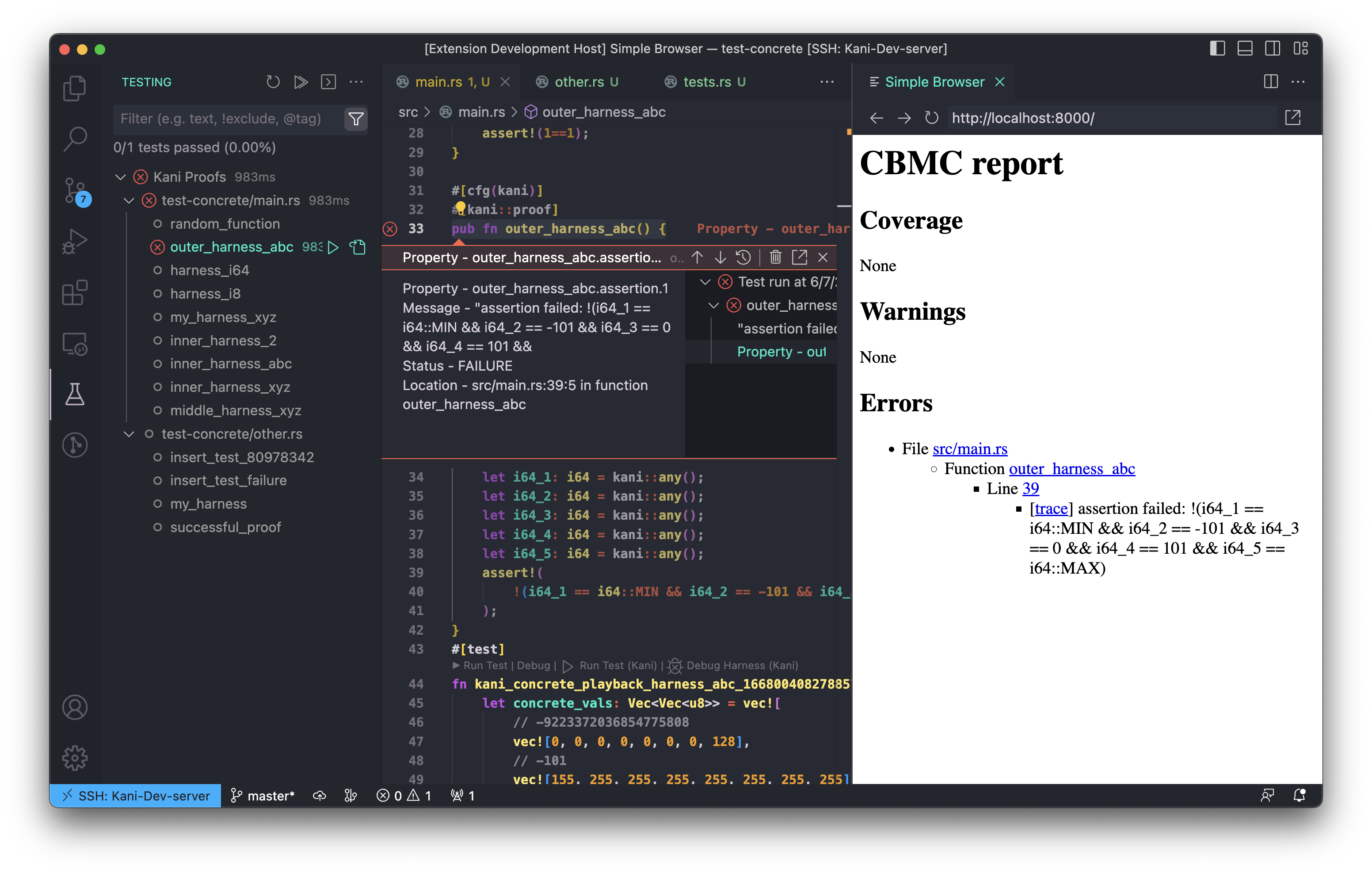The height and width of the screenshot is (873, 1372).
Task: Open editor group more actions menu
Action: pyautogui.click(x=827, y=82)
